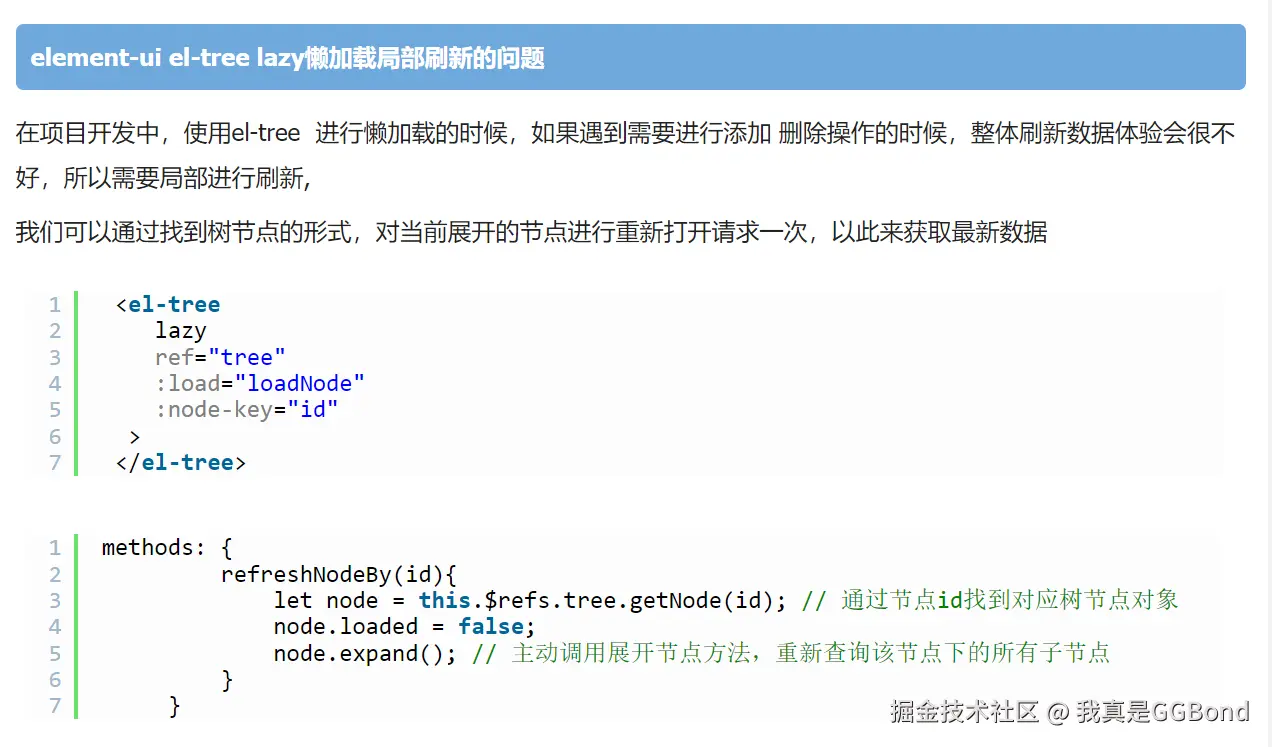Click the comment '主动调用展开节点方法，重新查询该节点下的所有子节点'
The height and width of the screenshot is (747, 1272).
point(811,653)
